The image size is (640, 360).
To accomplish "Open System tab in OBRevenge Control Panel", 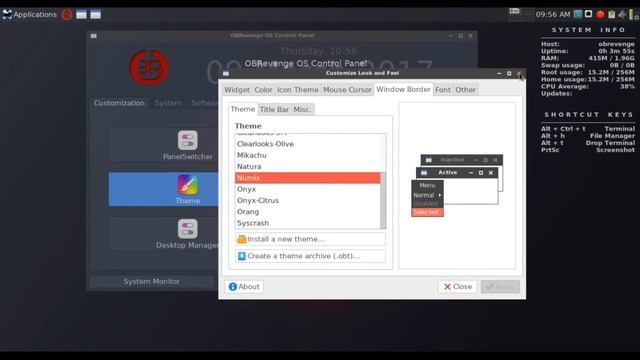I will 168,103.
